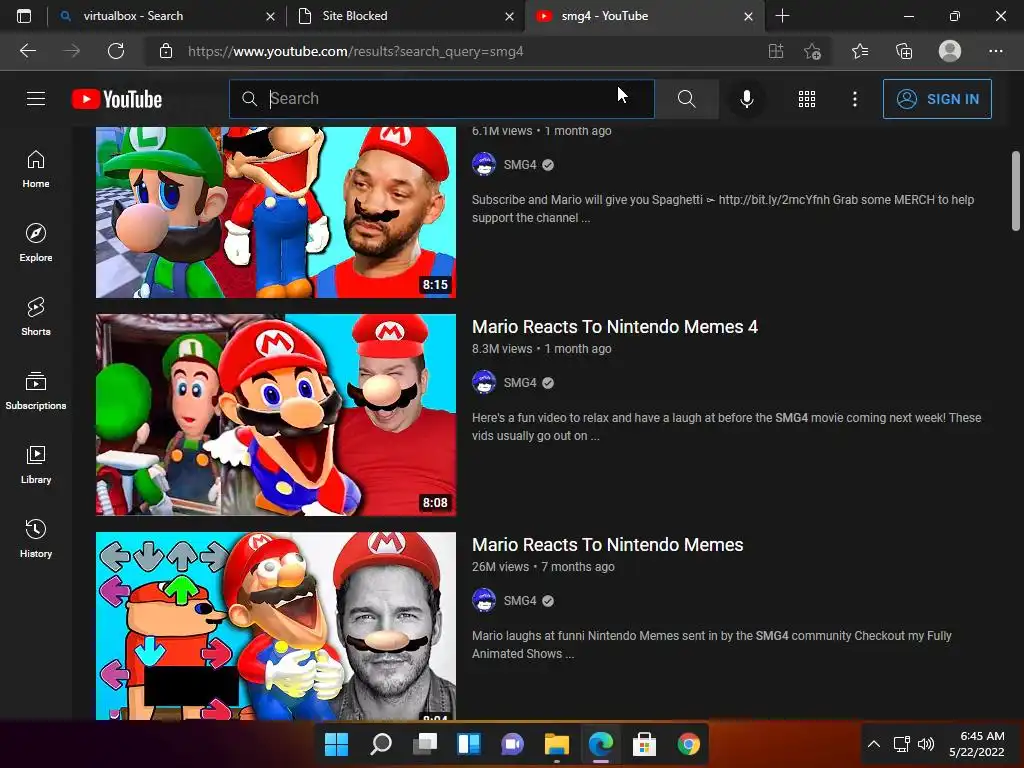Open the thumbnail with 8:15 duration
Screen dimensions: 1024x768
[x=276, y=212]
